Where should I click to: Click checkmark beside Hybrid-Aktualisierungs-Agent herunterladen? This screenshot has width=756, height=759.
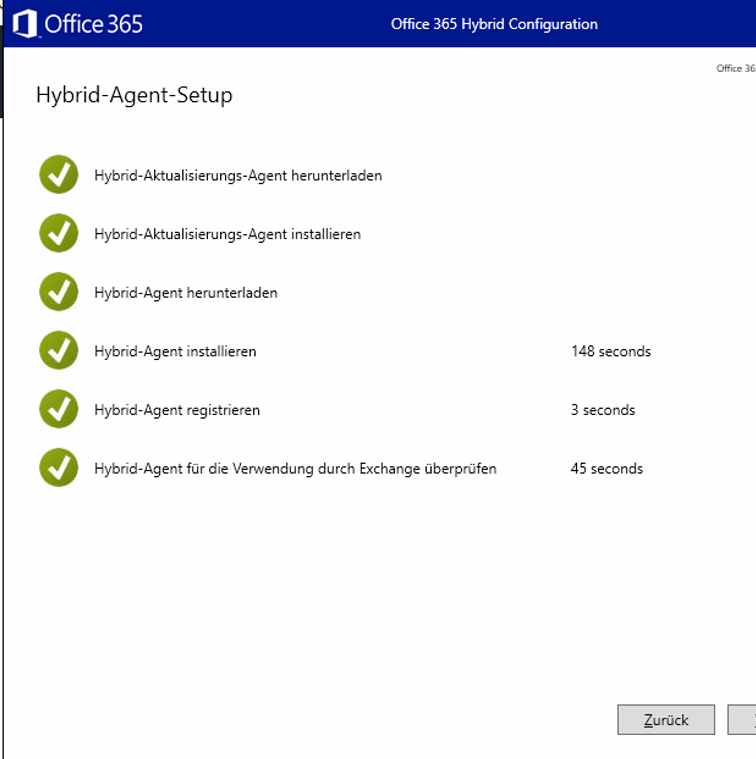pyautogui.click(x=59, y=175)
